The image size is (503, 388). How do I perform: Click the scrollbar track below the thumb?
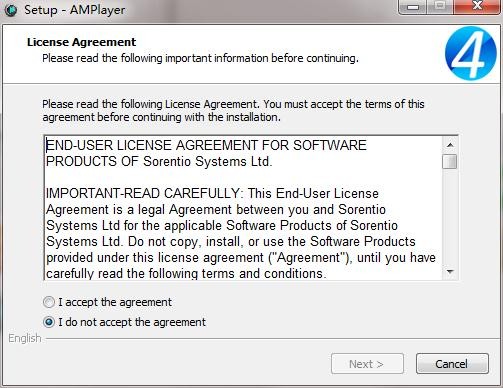pos(450,217)
